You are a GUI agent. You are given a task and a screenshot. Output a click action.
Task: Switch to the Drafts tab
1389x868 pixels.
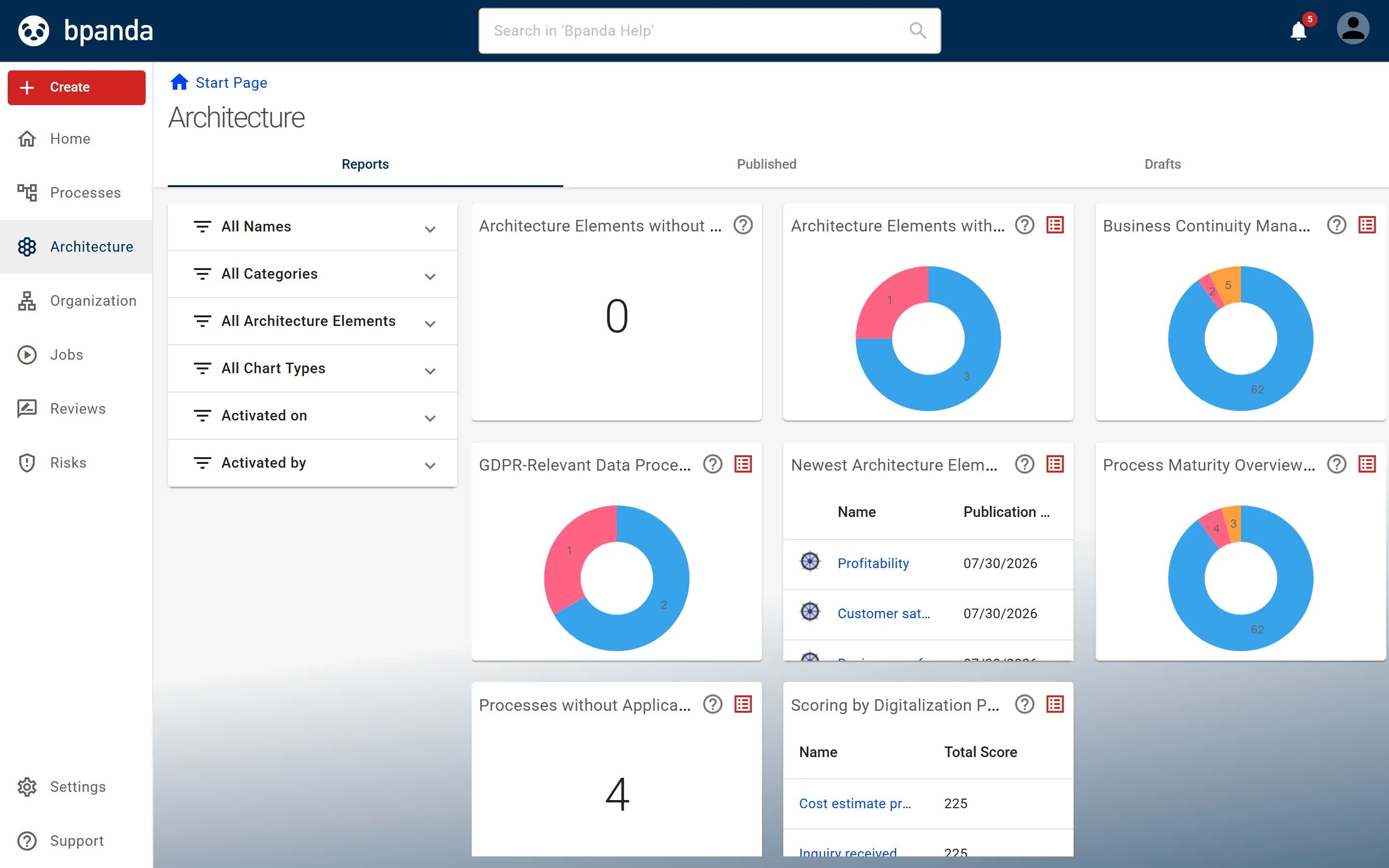[x=1162, y=164]
